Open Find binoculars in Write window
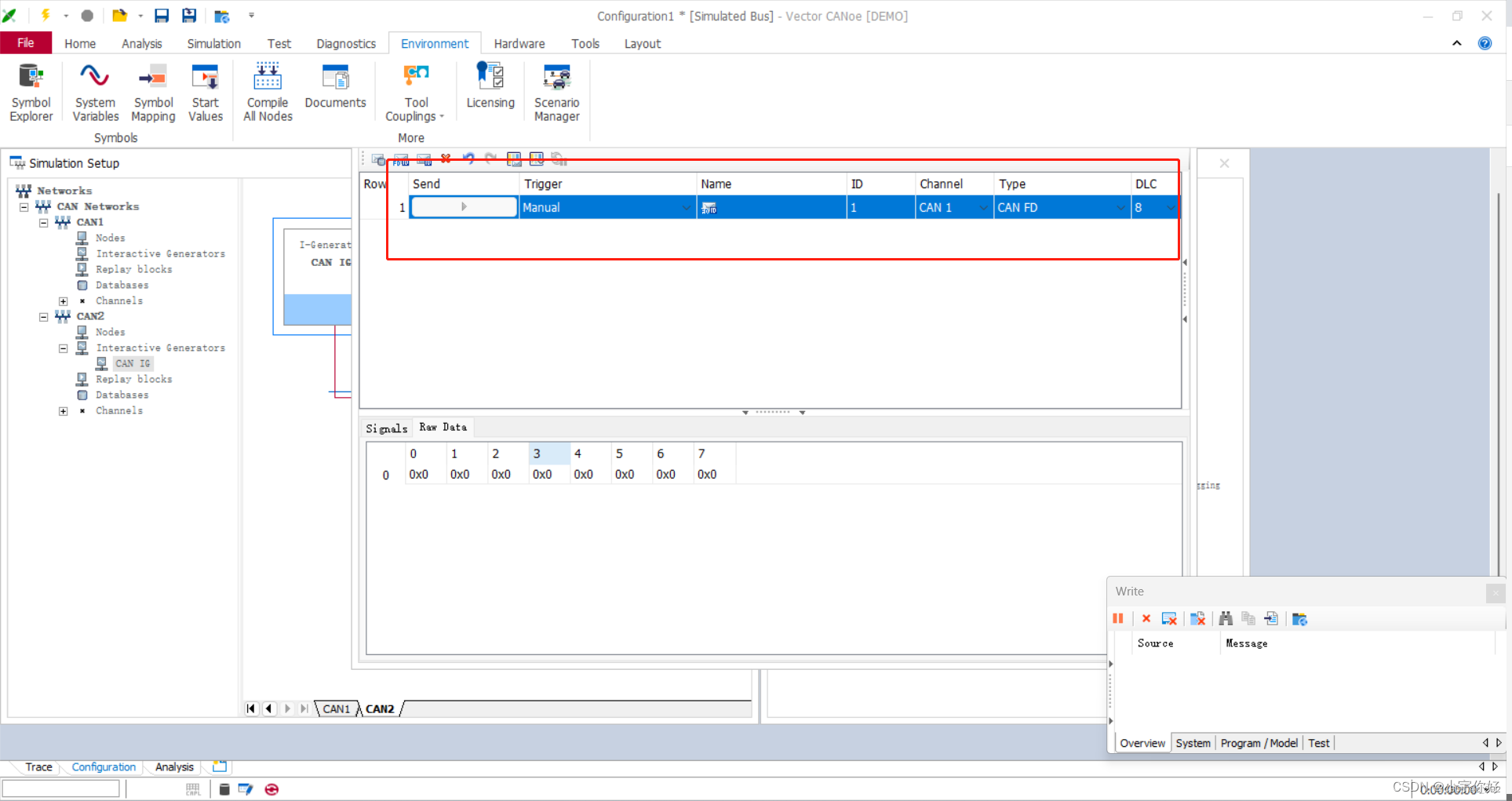Screen dimensions: 1512x801 click(1226, 619)
